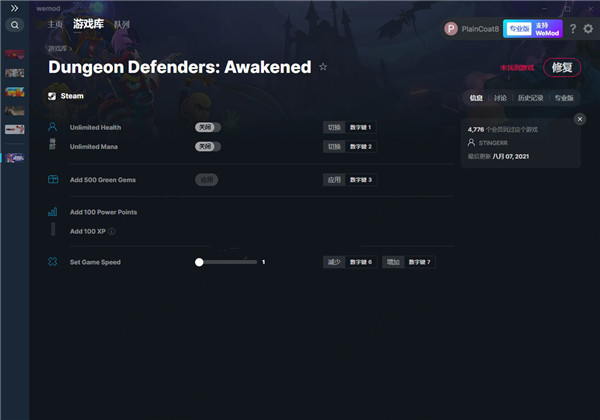Toggle Unlimited Mana switch
The width and height of the screenshot is (600, 420).
click(x=208, y=147)
